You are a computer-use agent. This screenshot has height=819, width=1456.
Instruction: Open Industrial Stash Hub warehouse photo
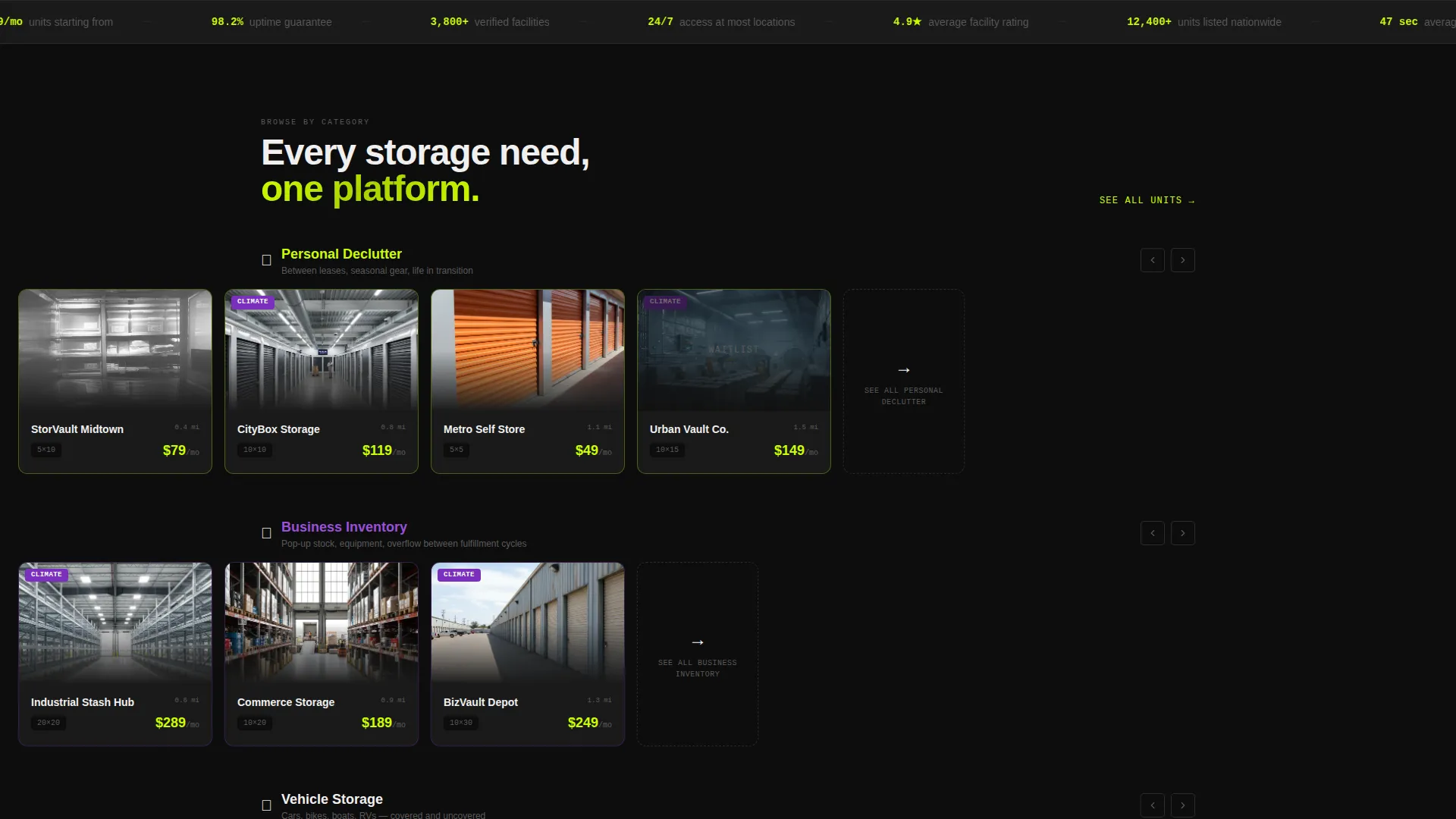click(x=115, y=623)
